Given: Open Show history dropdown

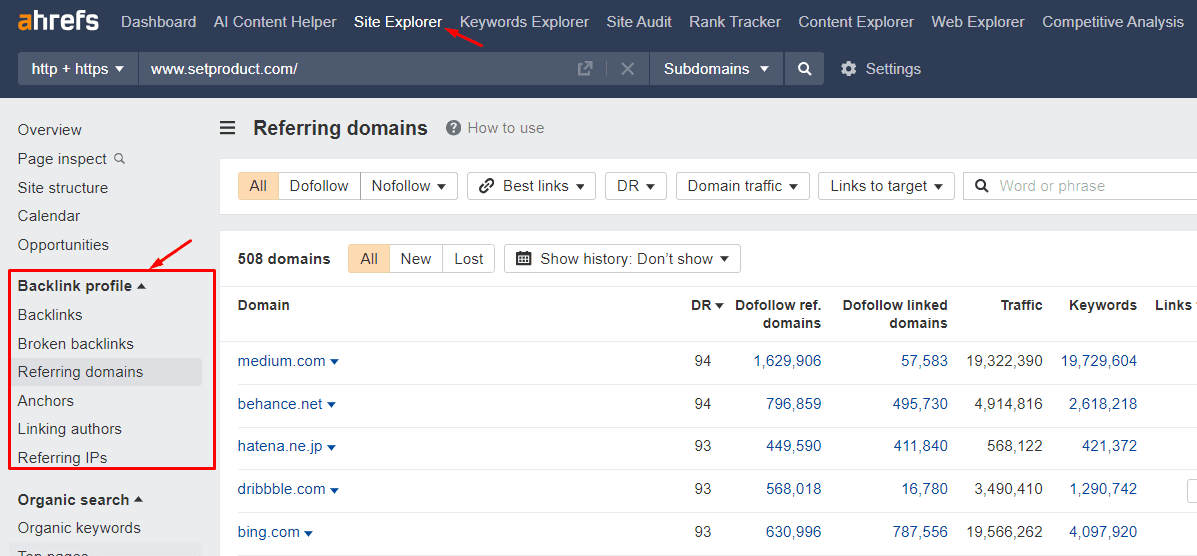Looking at the screenshot, I should coord(622,258).
